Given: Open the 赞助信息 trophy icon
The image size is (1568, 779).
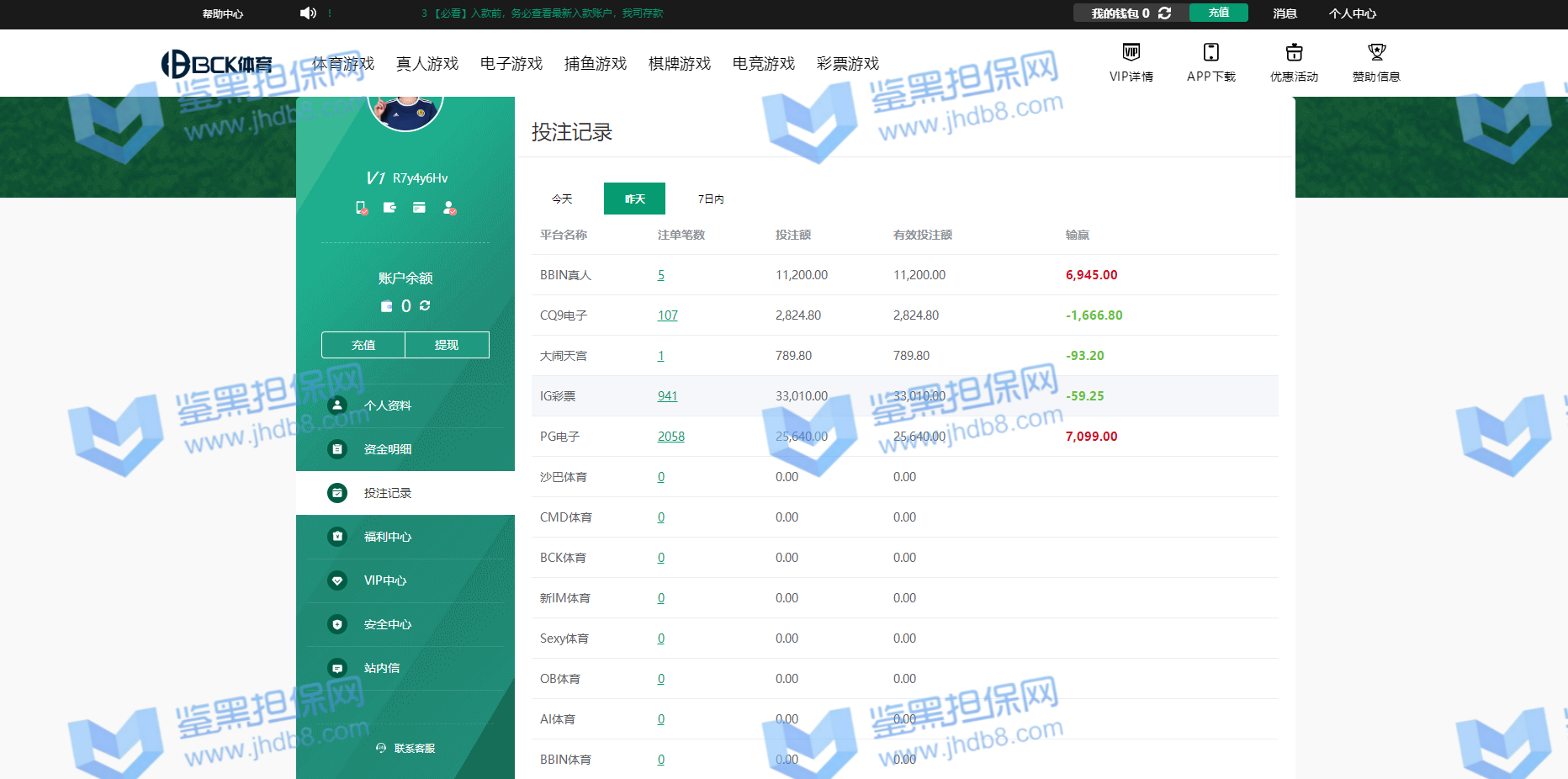Looking at the screenshot, I should (1376, 52).
